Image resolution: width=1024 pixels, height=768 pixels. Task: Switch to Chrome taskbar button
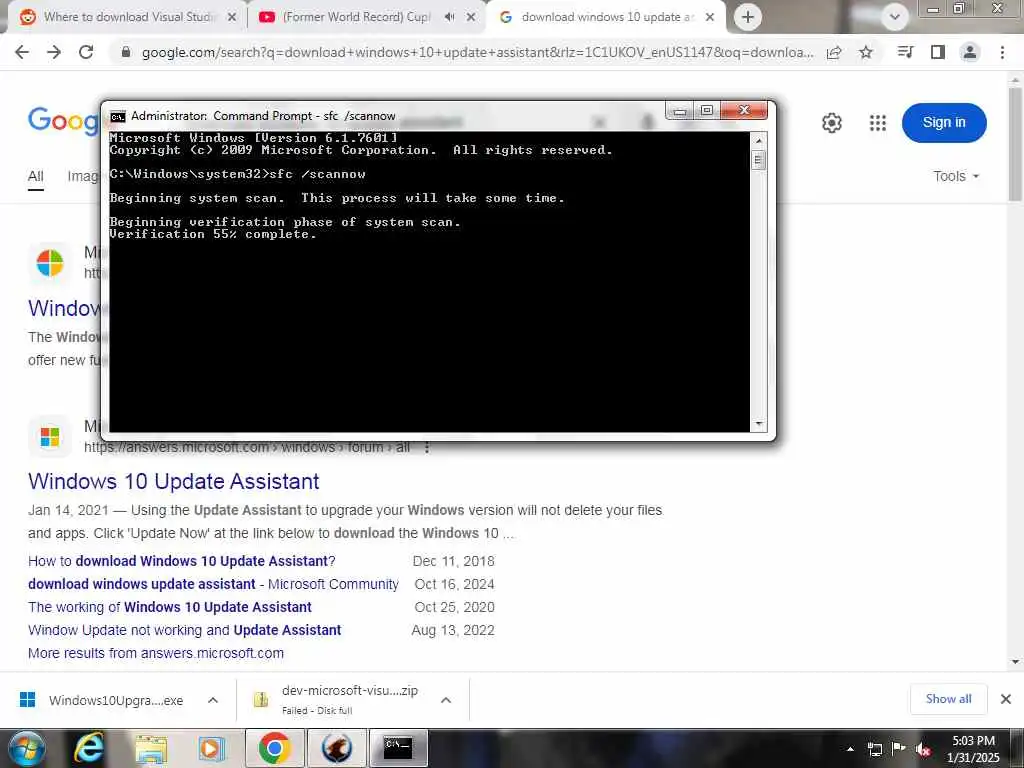click(x=274, y=748)
